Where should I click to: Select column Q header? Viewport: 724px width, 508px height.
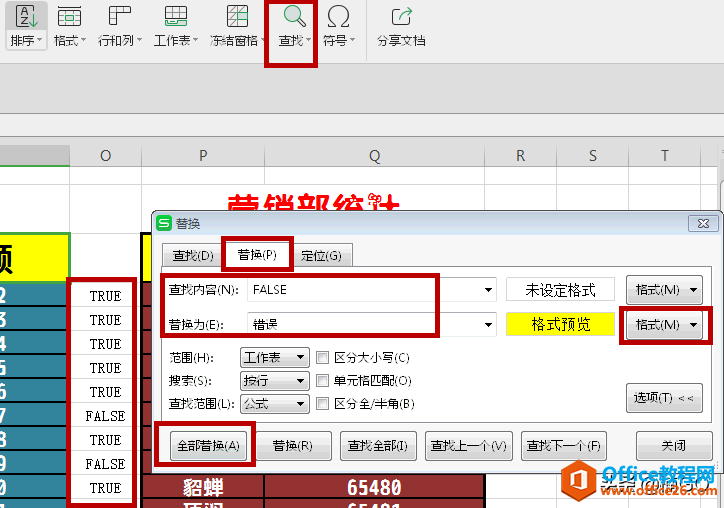(x=374, y=156)
